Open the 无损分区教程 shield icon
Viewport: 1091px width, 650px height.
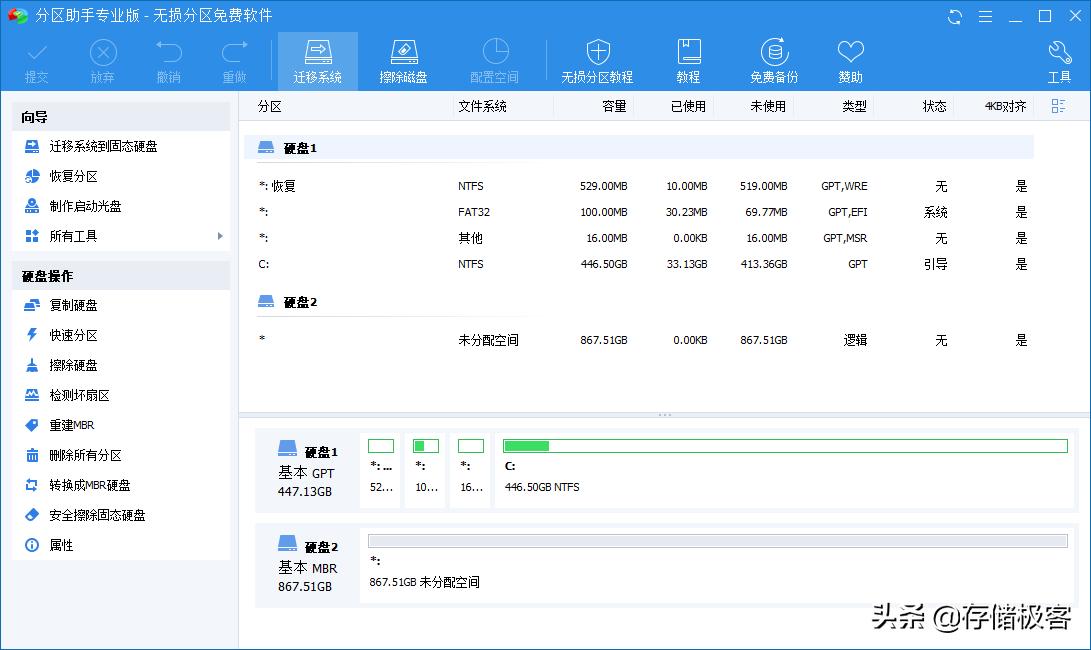[597, 58]
